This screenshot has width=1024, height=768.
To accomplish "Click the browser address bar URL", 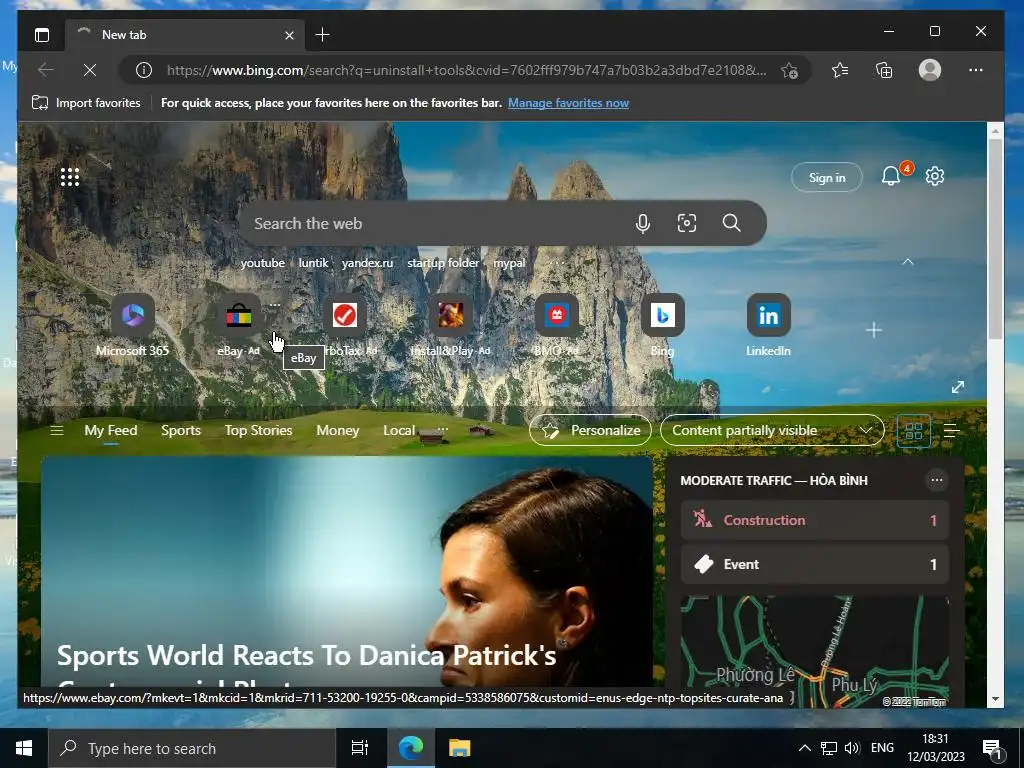I will 466,70.
